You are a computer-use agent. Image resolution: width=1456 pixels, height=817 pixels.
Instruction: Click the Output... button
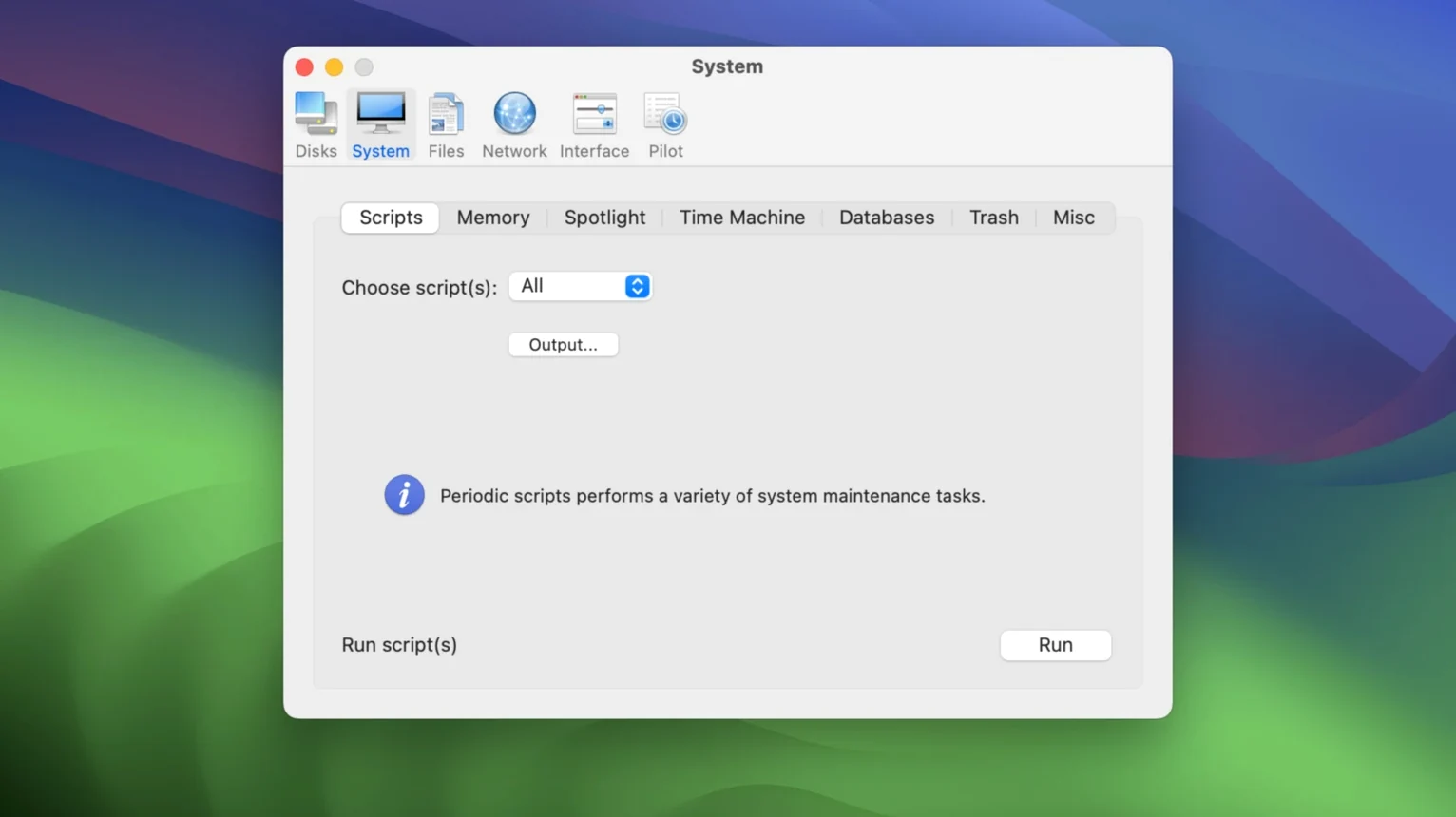point(564,345)
